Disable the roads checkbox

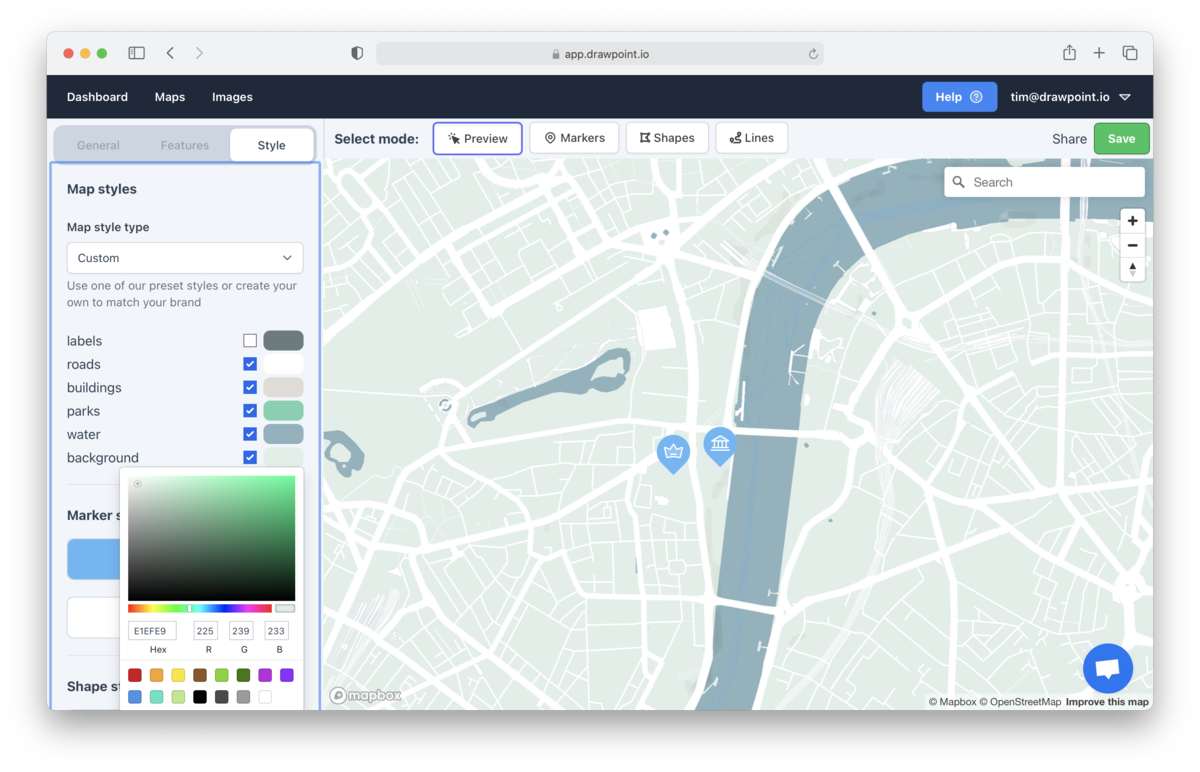(x=250, y=364)
